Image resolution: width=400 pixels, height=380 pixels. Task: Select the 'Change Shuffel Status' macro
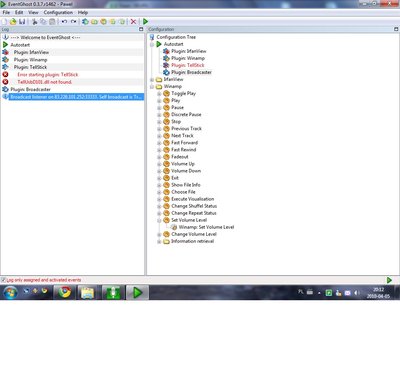tap(194, 206)
